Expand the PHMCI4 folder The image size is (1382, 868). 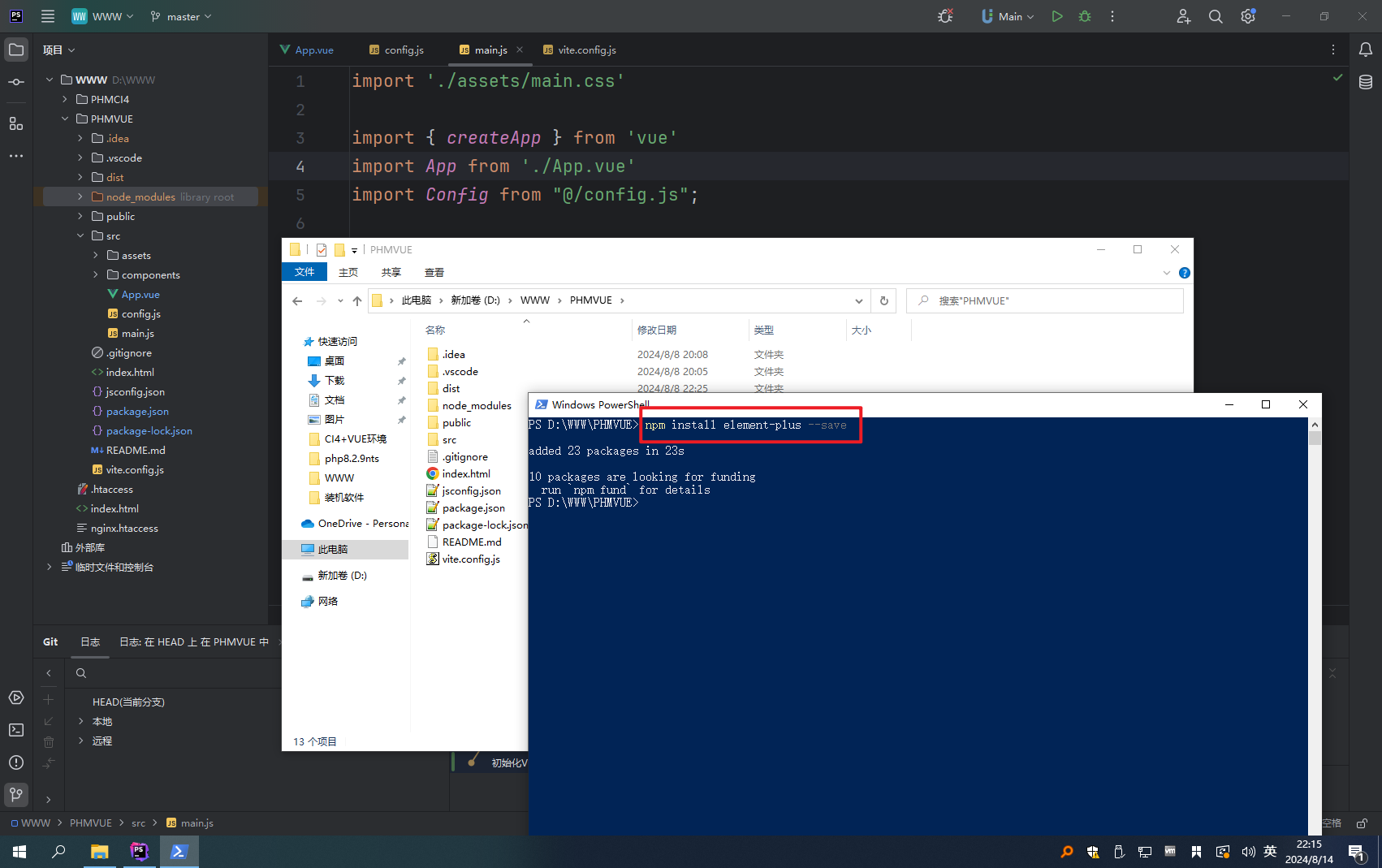click(65, 99)
